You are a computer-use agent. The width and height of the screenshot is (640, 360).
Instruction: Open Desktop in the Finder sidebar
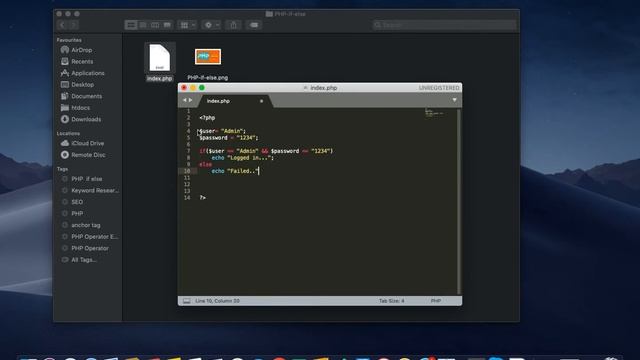tap(82, 85)
